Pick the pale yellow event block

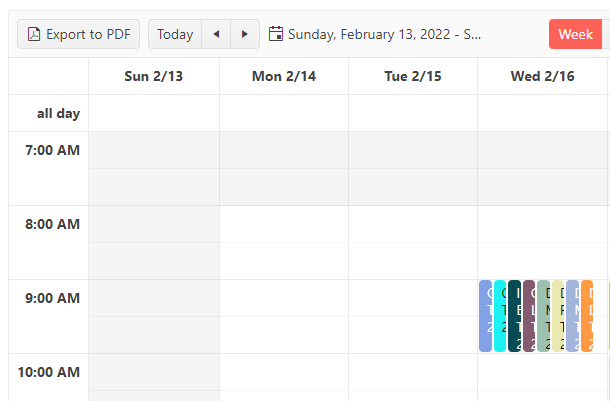(x=557, y=316)
